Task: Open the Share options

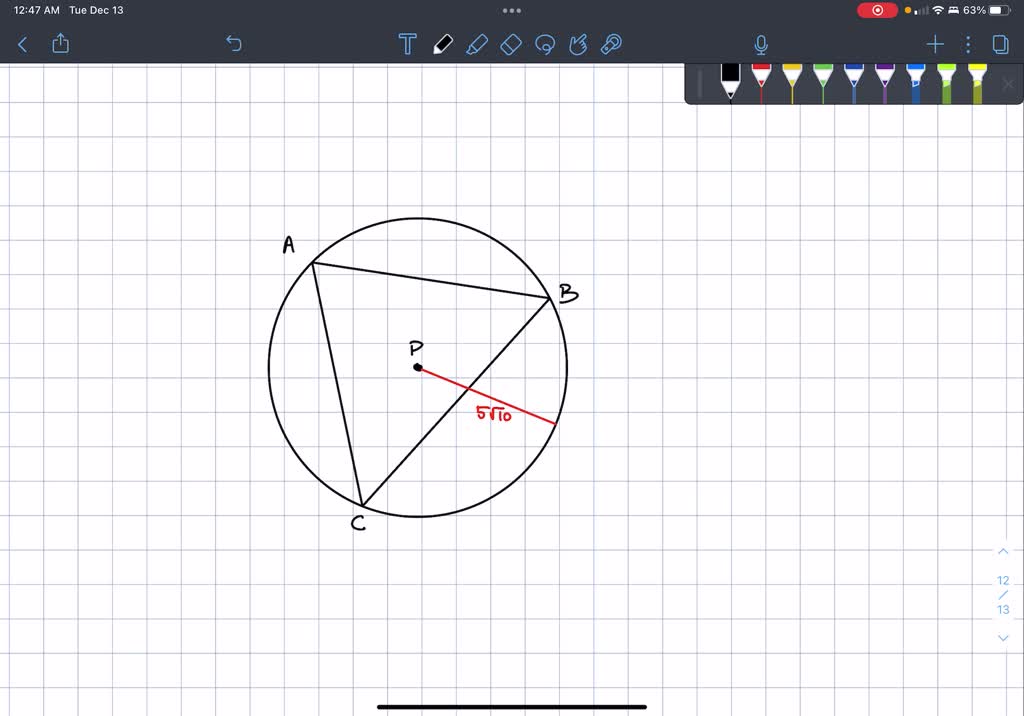Action: coord(60,44)
